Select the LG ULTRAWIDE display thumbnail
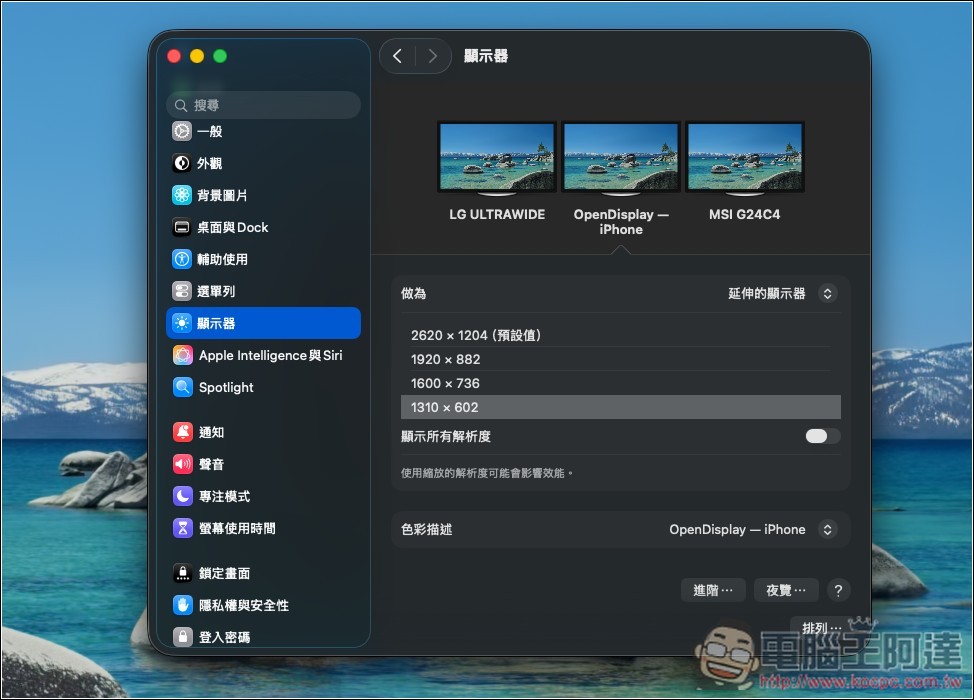The height and width of the screenshot is (700, 974). [x=497, y=158]
